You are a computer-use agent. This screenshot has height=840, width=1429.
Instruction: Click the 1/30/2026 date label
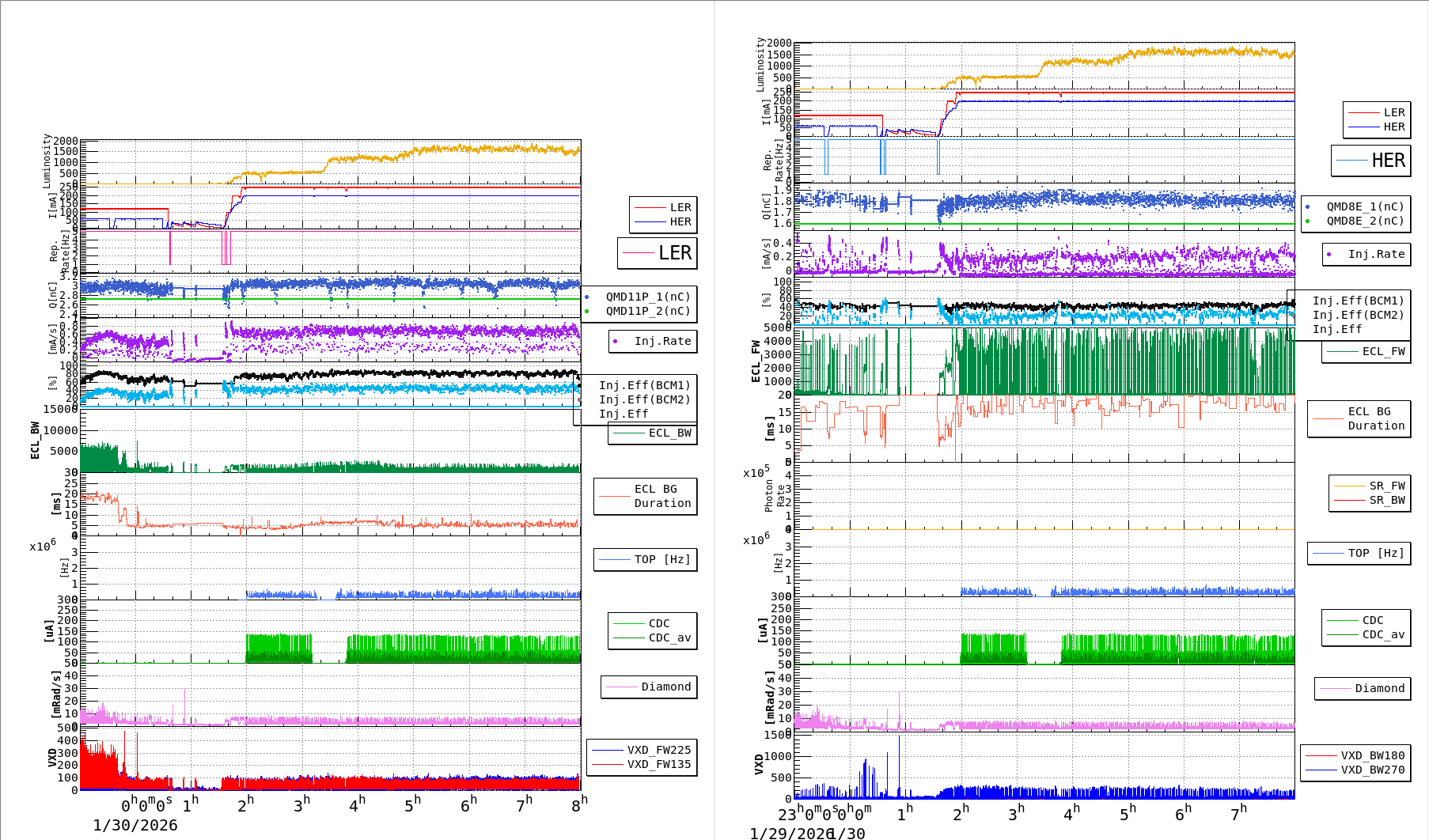click(x=135, y=825)
